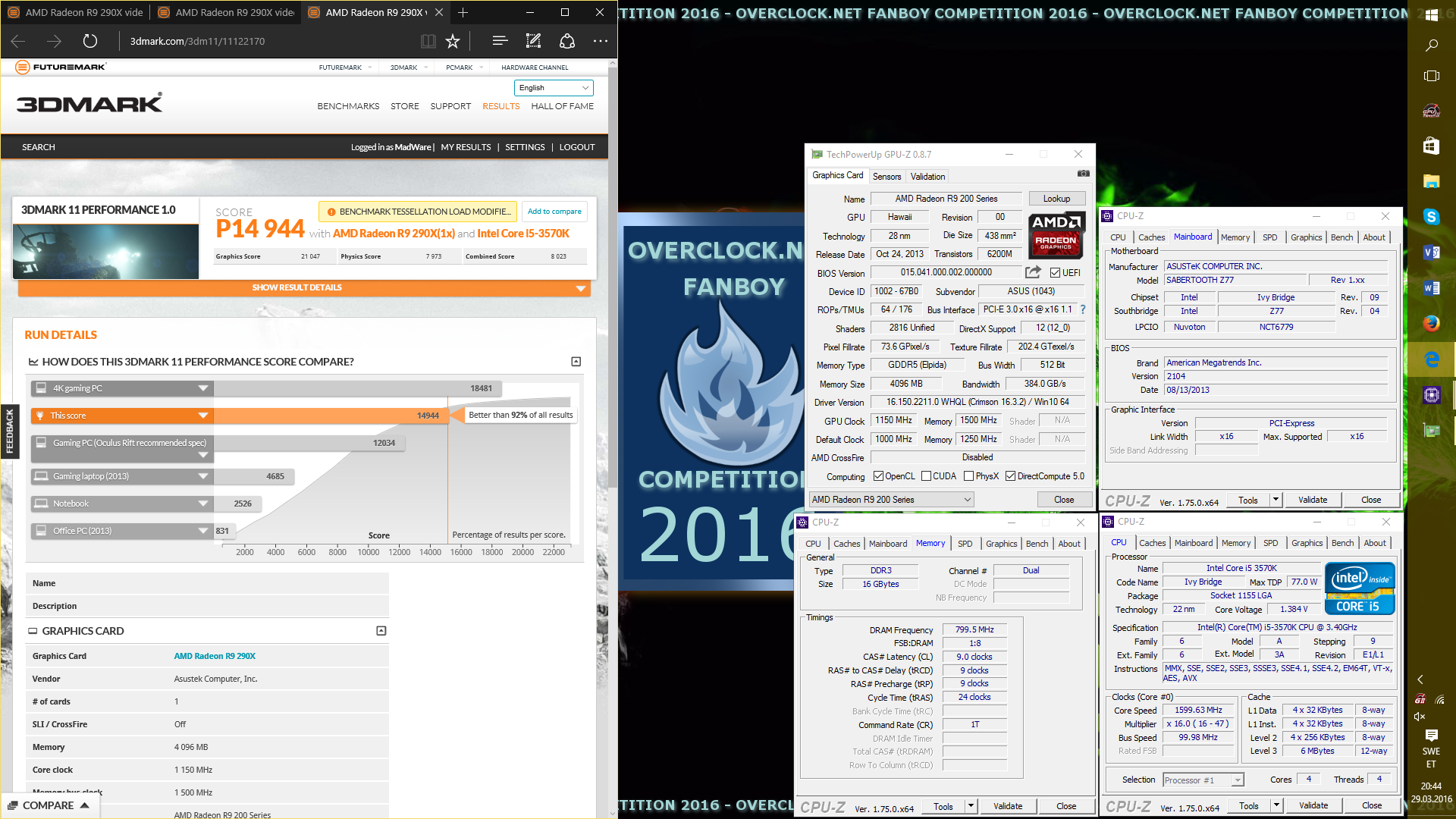1456x819 pixels.
Task: Click the muted volume tray icon
Action: [x=1420, y=717]
